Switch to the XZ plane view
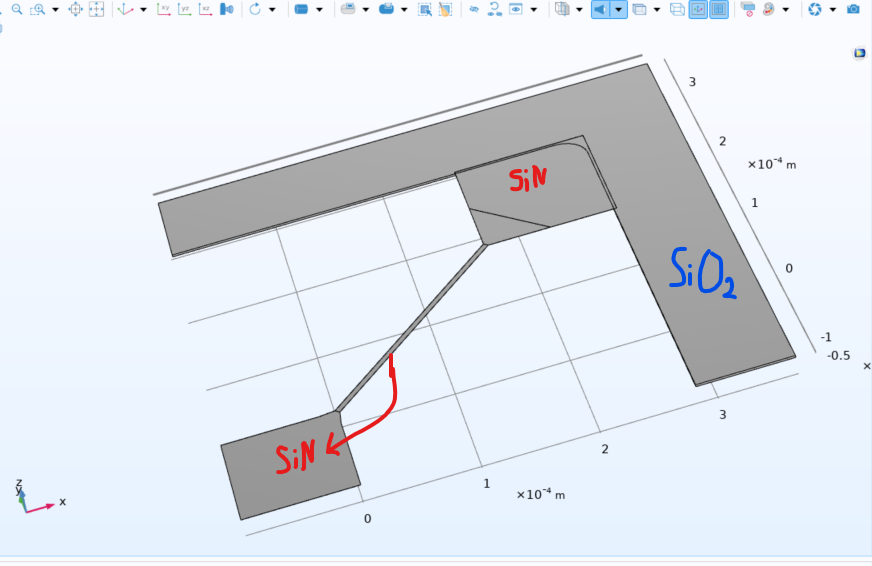This screenshot has height=566, width=872. 205,9
